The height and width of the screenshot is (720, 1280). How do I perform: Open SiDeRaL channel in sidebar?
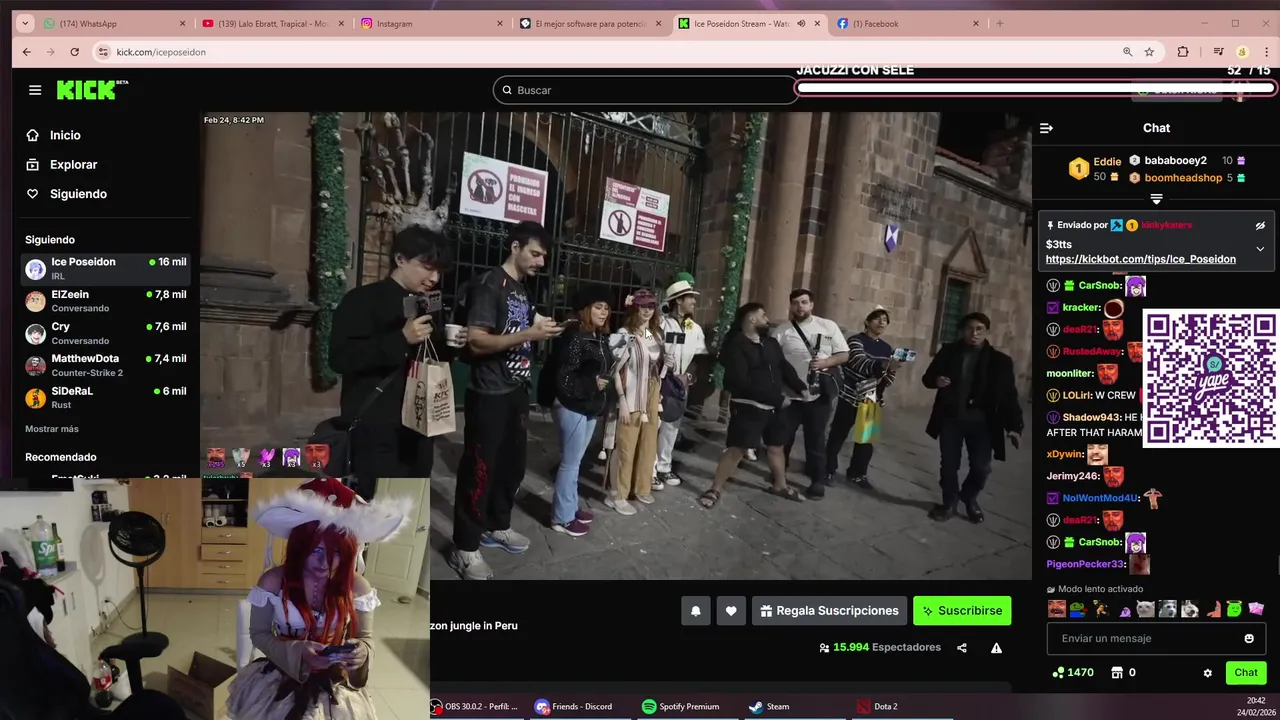[106, 397]
